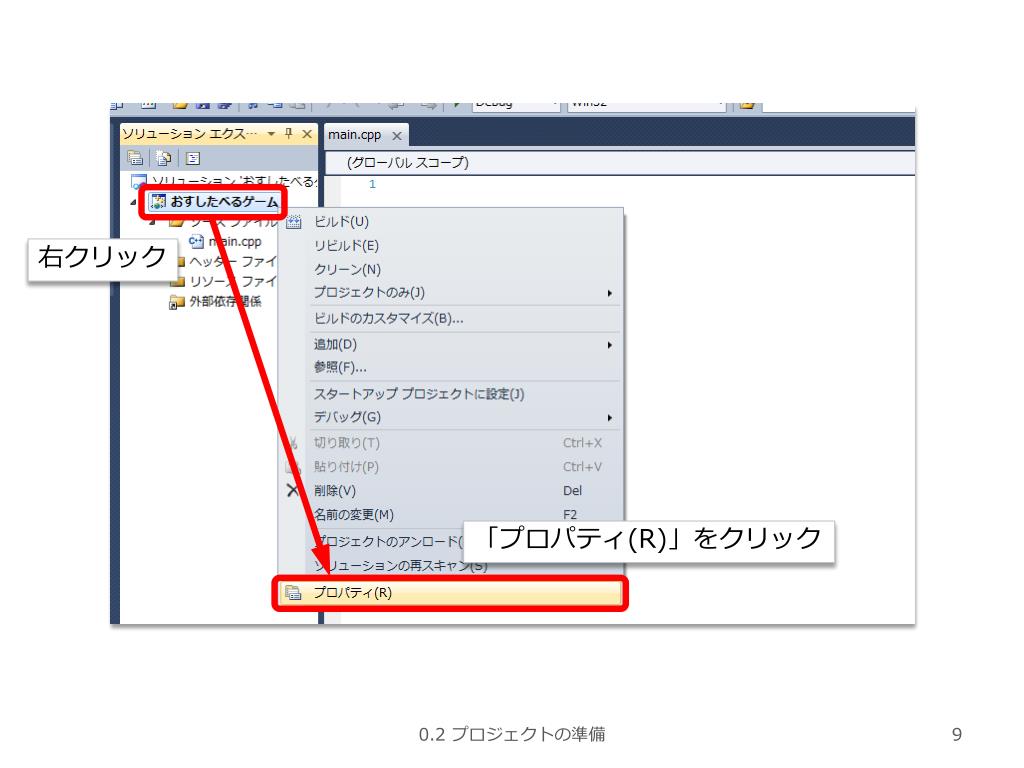Choose ソリューションの再スキャン(S) menu entry
The height and width of the screenshot is (768, 1024).
[x=400, y=565]
